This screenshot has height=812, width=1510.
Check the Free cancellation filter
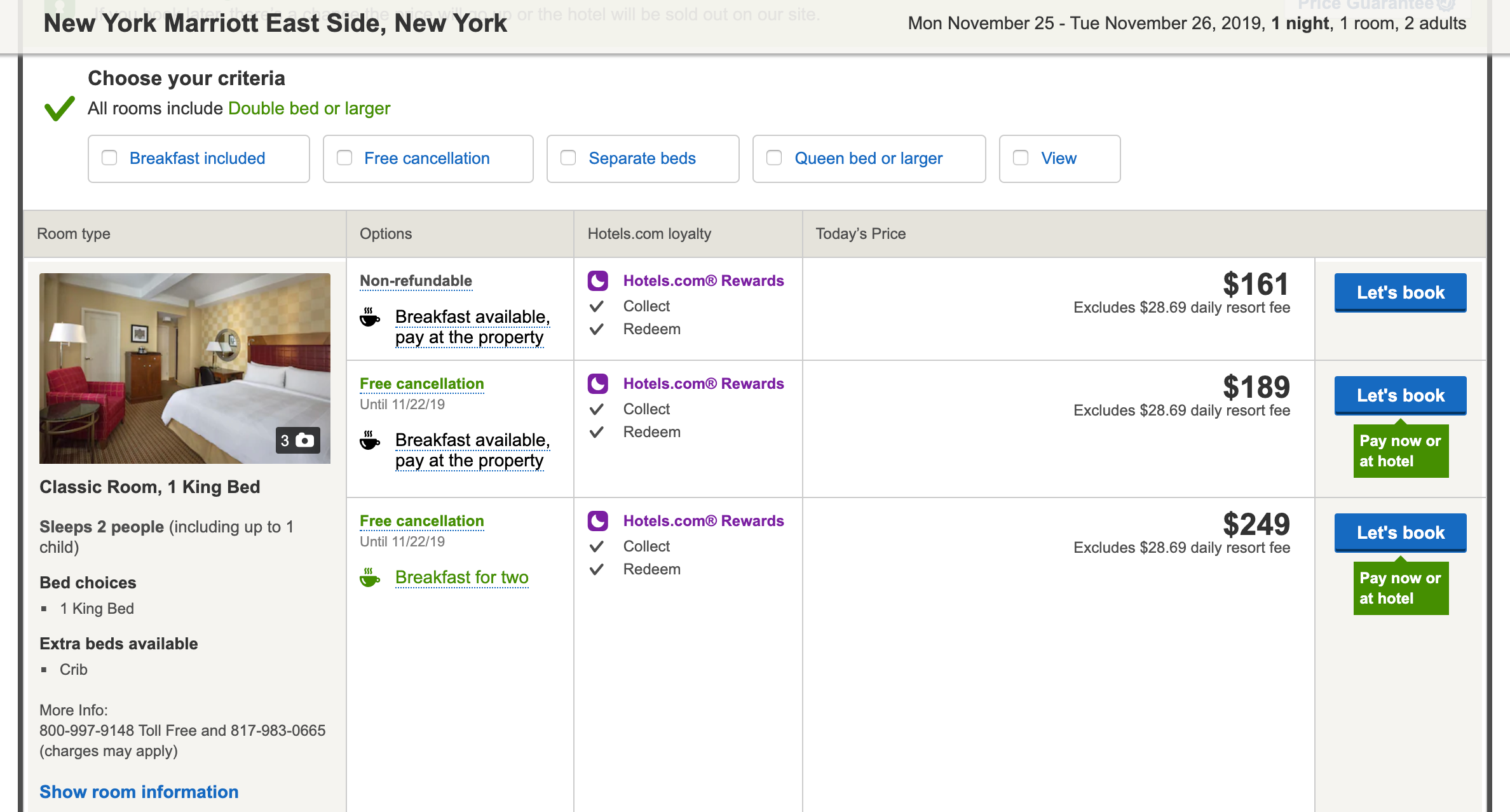pos(344,158)
